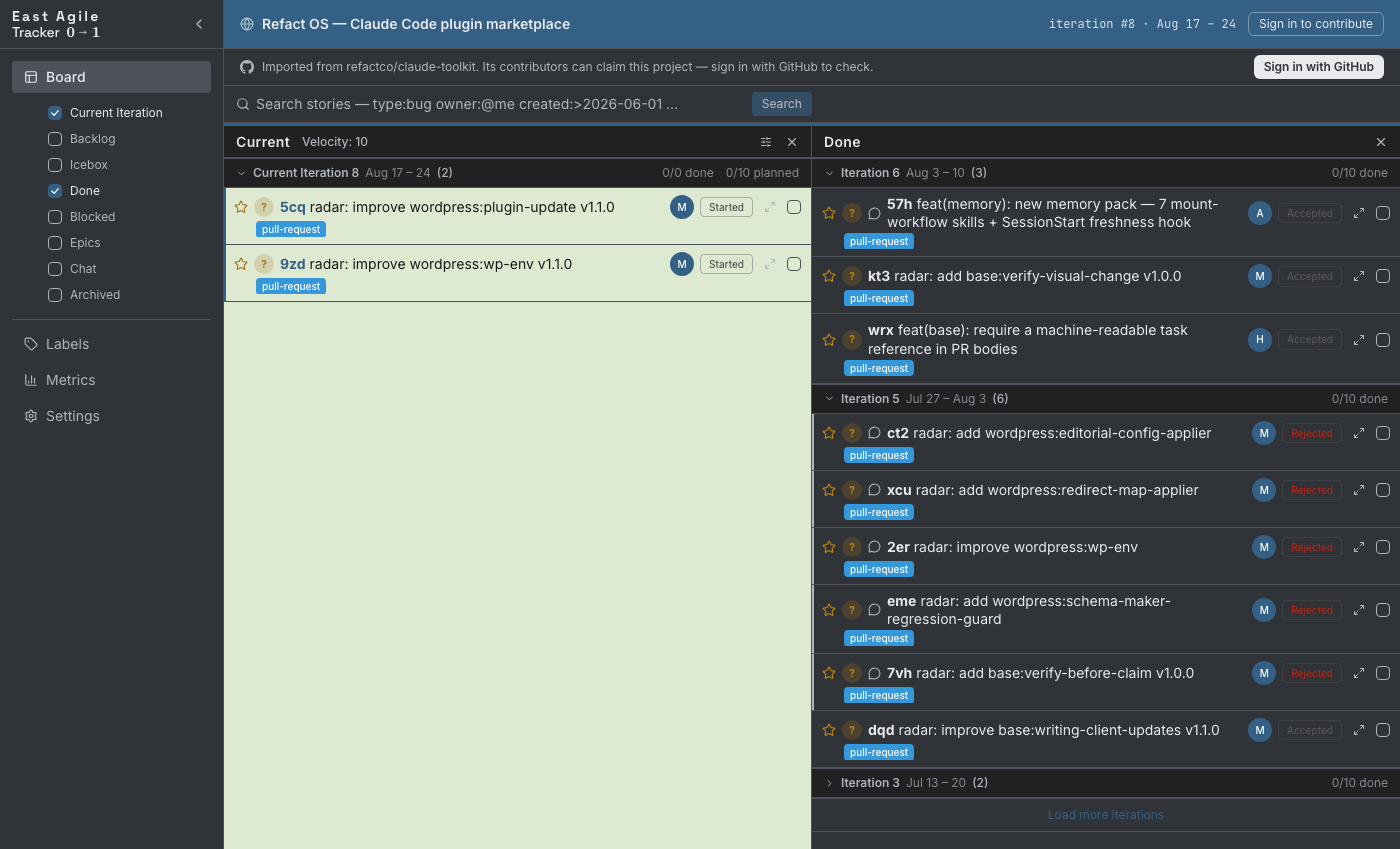
Task: Star the 9zd wp-env story
Action: coord(241,264)
